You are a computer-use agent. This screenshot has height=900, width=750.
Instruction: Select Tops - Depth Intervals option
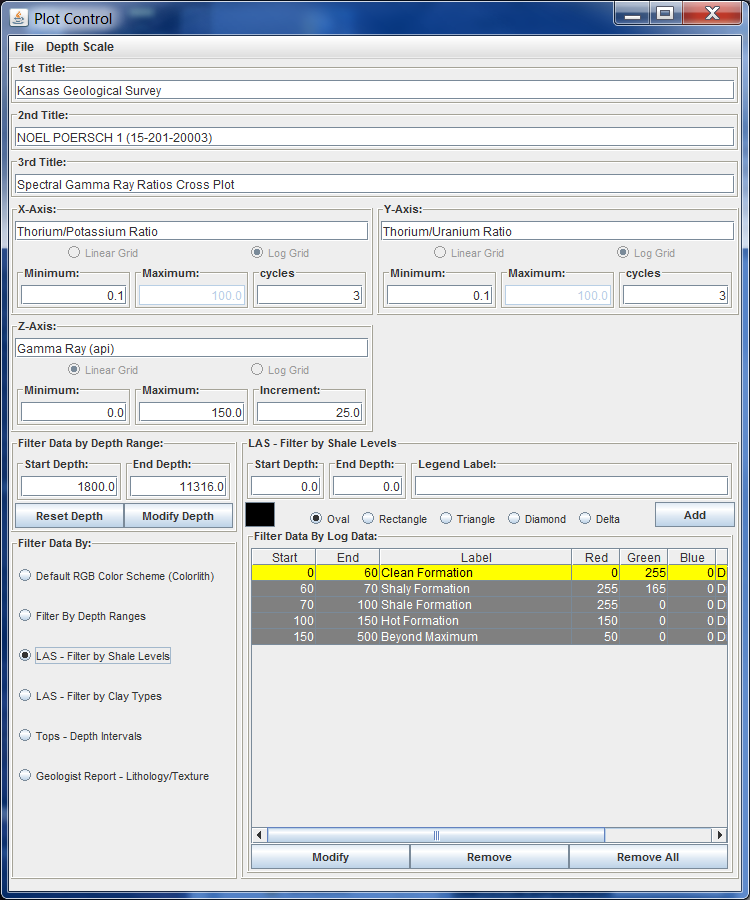pos(80,736)
